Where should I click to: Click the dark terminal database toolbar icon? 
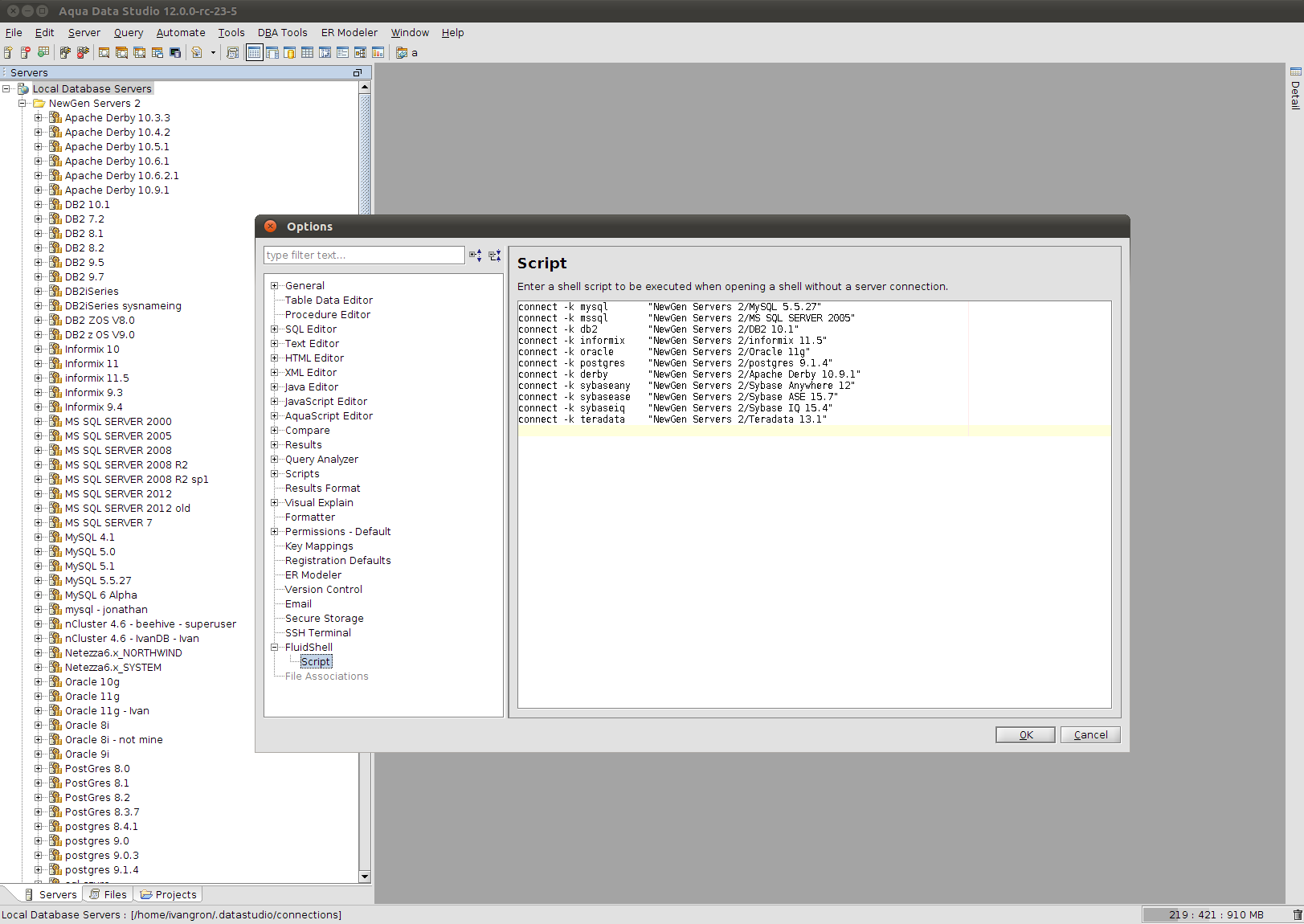[x=175, y=53]
